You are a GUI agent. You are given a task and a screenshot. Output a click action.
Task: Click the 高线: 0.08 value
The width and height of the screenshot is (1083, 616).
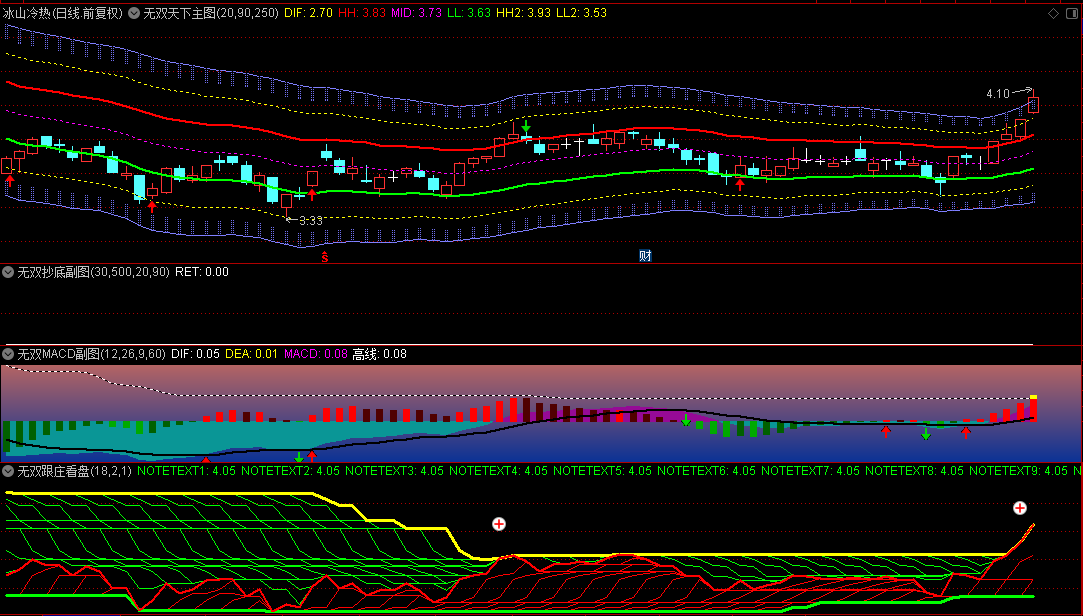pos(379,354)
